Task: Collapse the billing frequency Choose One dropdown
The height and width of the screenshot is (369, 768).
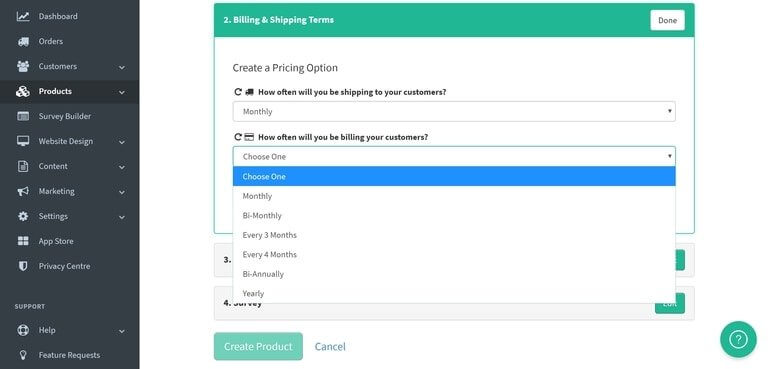Action: (x=454, y=156)
